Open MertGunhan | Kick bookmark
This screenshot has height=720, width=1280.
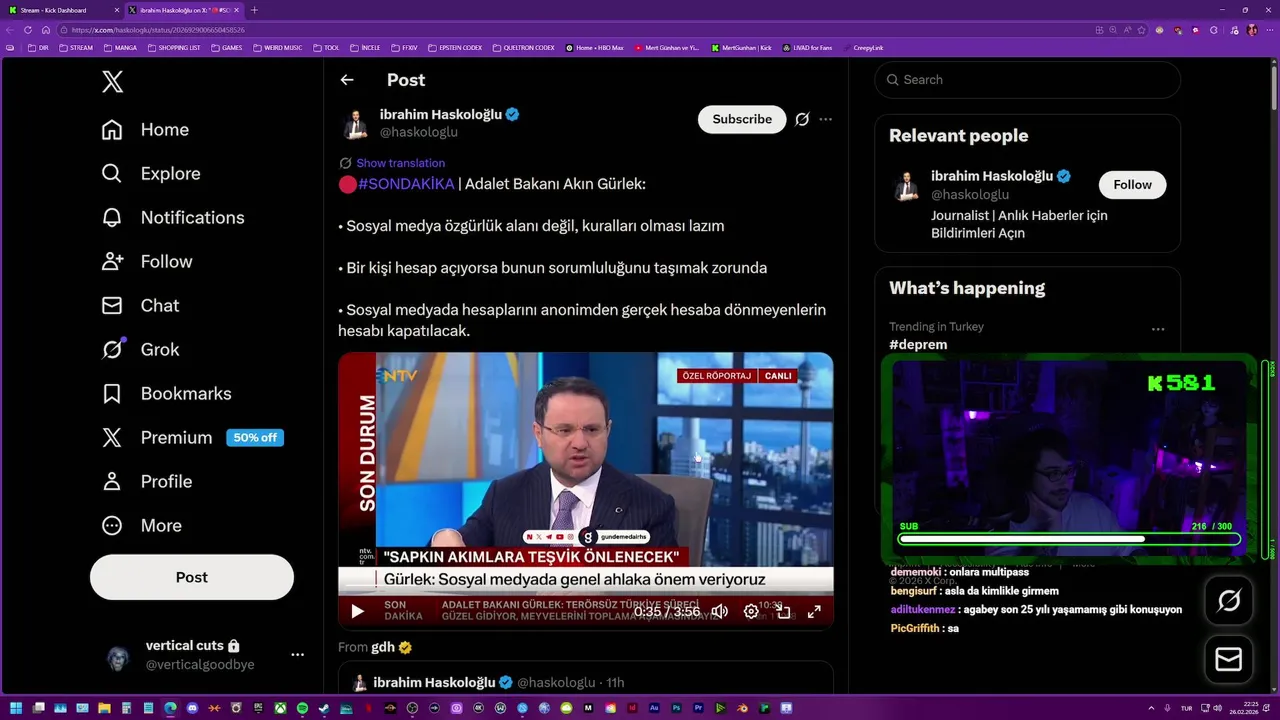[x=742, y=47]
